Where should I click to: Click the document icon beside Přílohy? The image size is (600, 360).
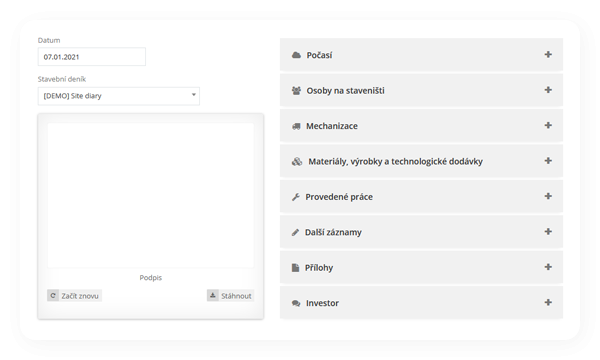295,268
